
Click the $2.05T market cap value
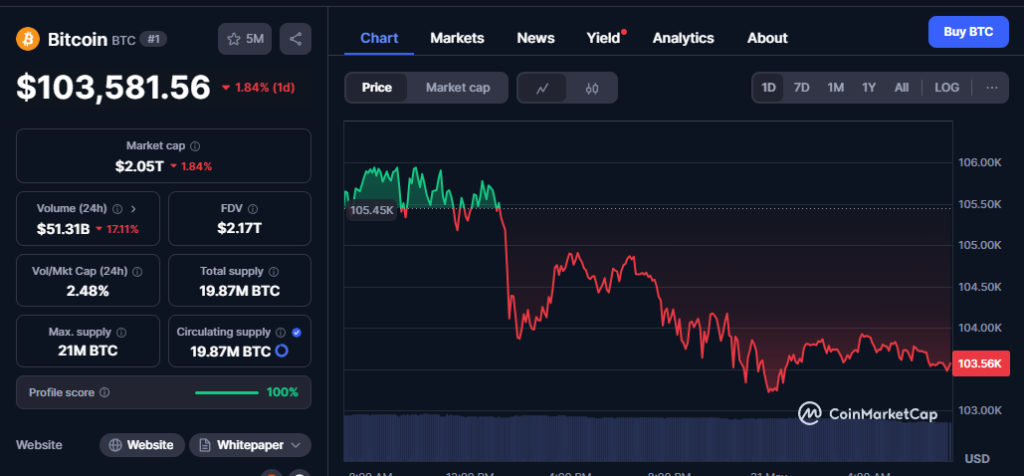(140, 166)
